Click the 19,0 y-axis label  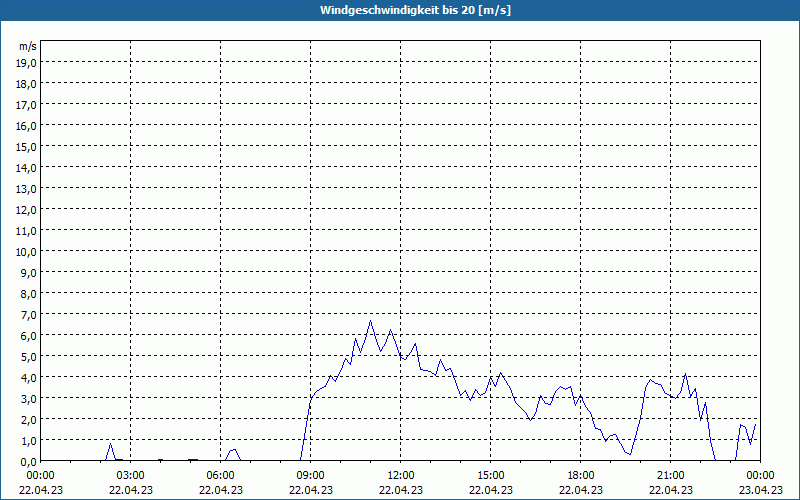27,63
